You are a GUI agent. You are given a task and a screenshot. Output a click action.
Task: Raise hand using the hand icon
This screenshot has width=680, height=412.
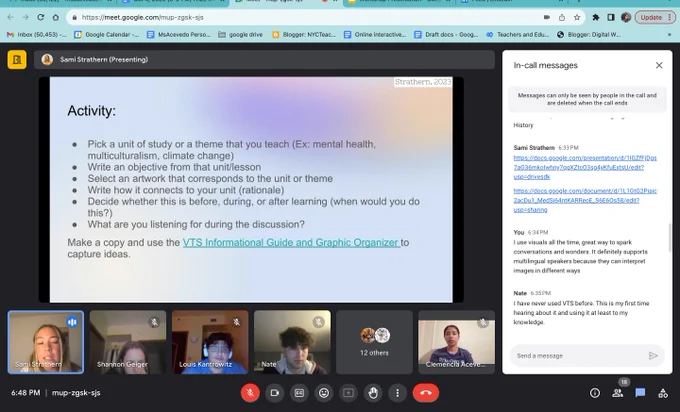pos(373,393)
